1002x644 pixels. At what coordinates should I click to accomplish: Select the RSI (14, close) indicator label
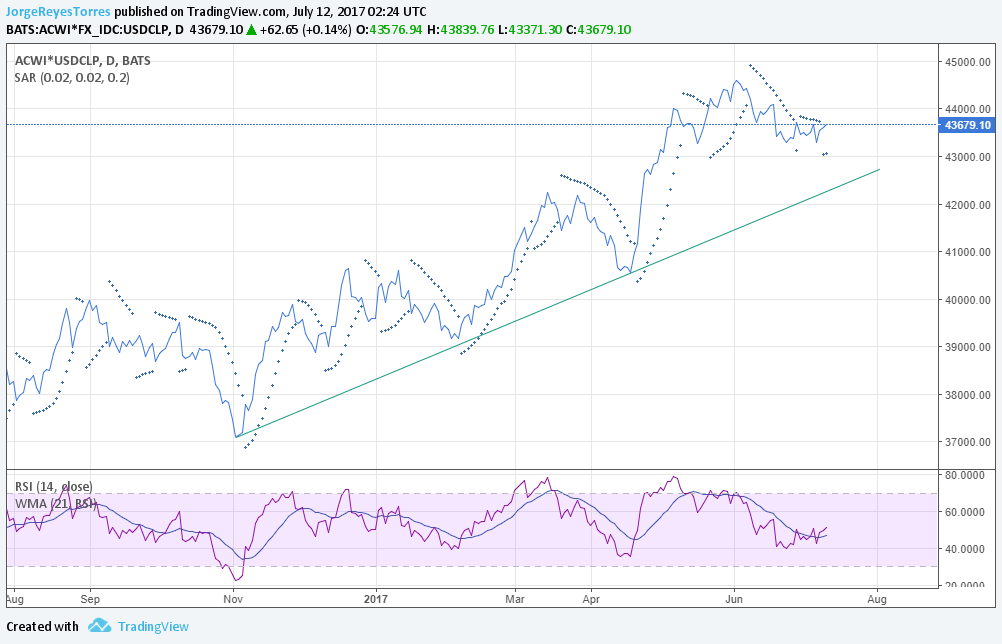coord(54,487)
